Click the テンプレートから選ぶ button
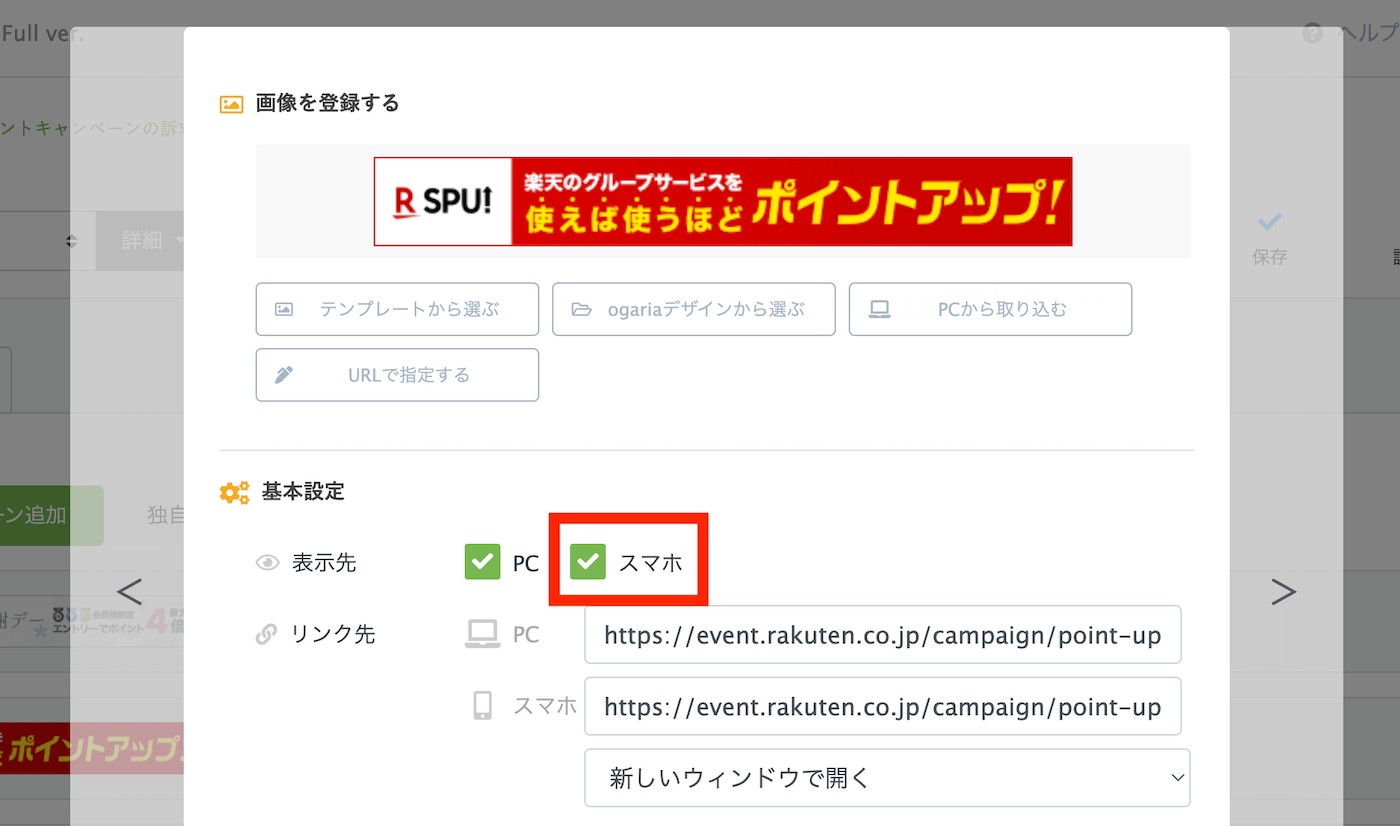1400x826 pixels. point(397,309)
